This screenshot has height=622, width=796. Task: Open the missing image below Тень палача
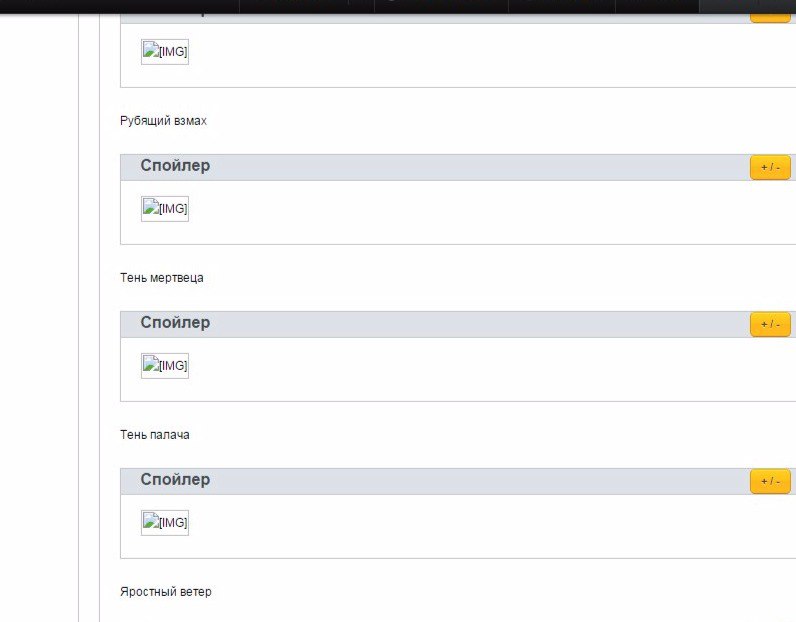point(165,522)
